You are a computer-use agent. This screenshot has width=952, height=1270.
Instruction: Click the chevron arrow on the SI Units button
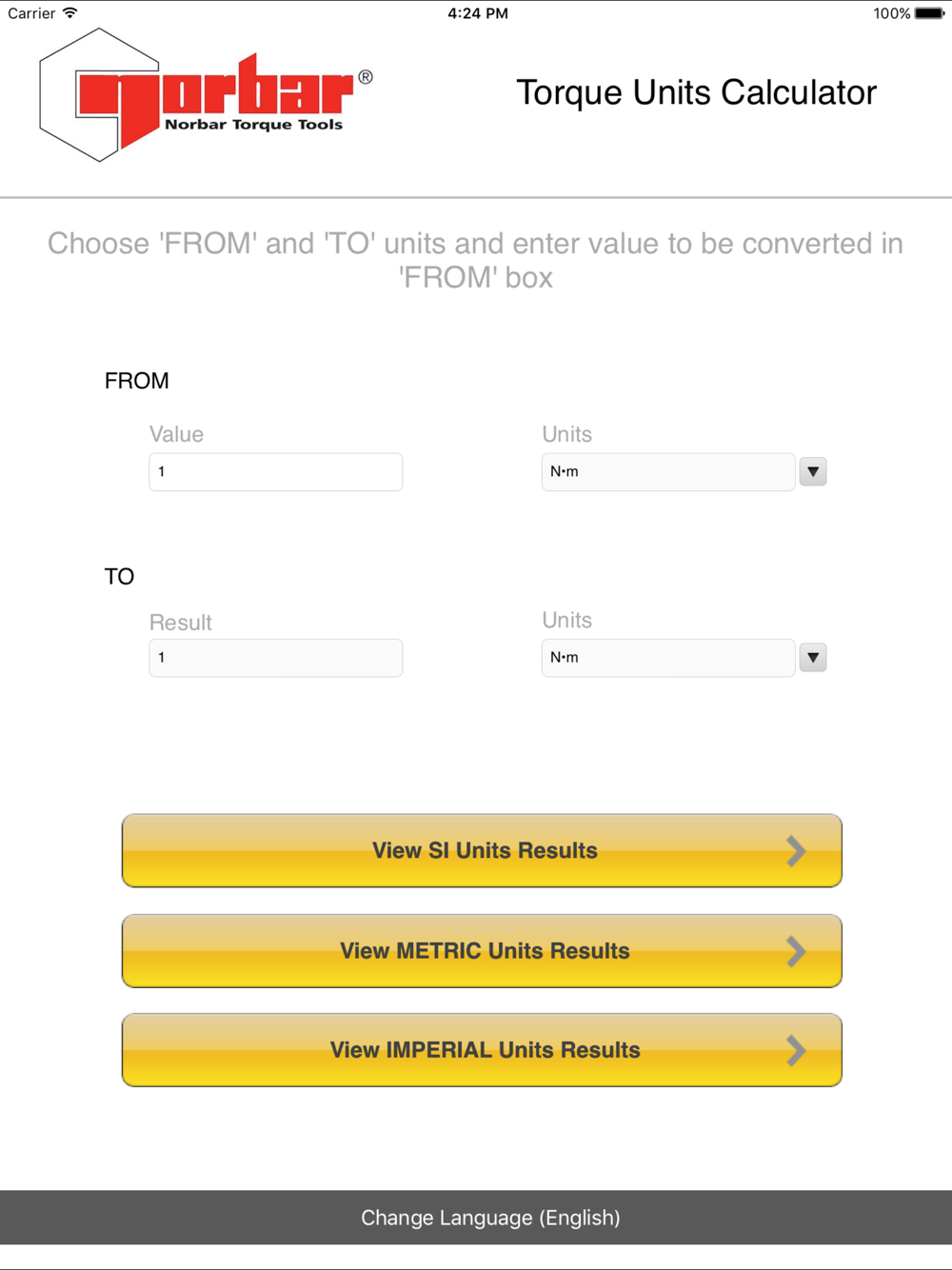[x=796, y=851]
